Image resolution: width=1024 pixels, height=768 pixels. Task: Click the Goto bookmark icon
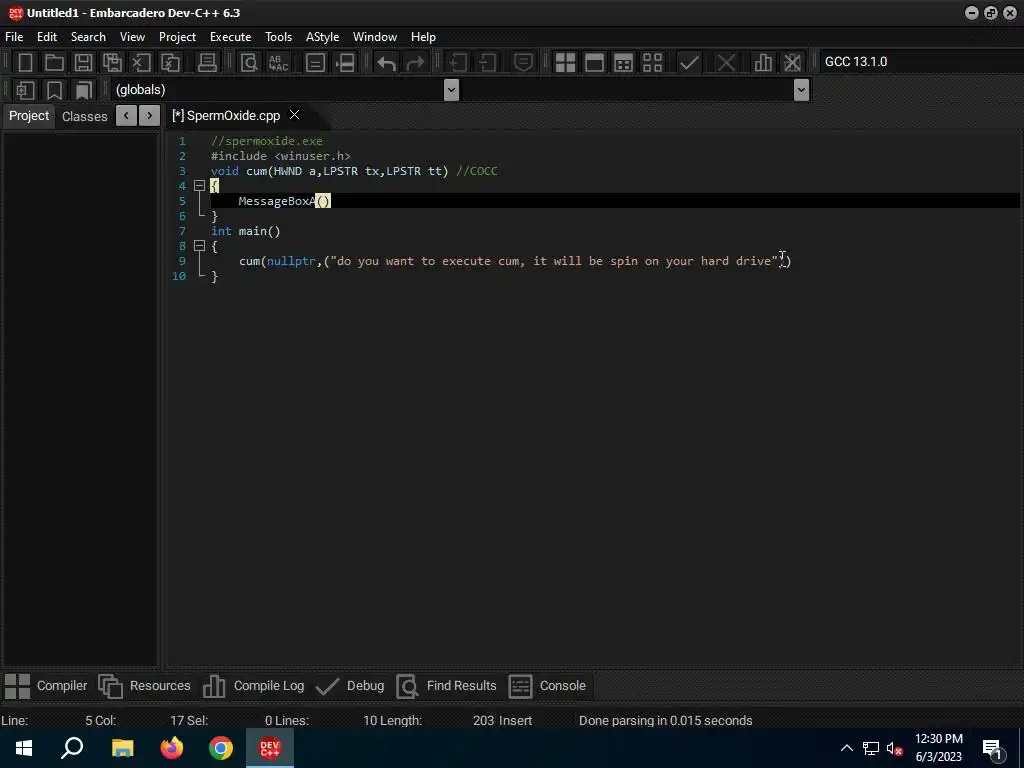pyautogui.click(x=84, y=90)
